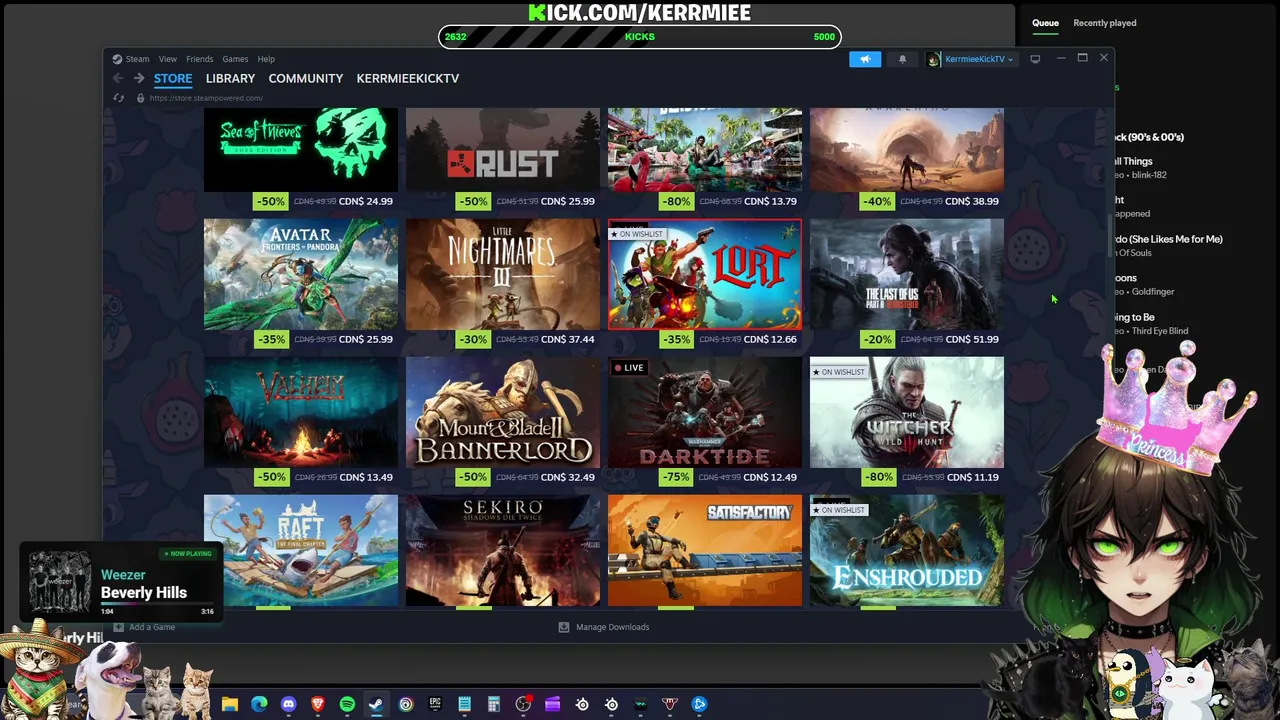Click the Steam taskbar icon
Viewport: 1280px width, 720px height.
[x=376, y=704]
